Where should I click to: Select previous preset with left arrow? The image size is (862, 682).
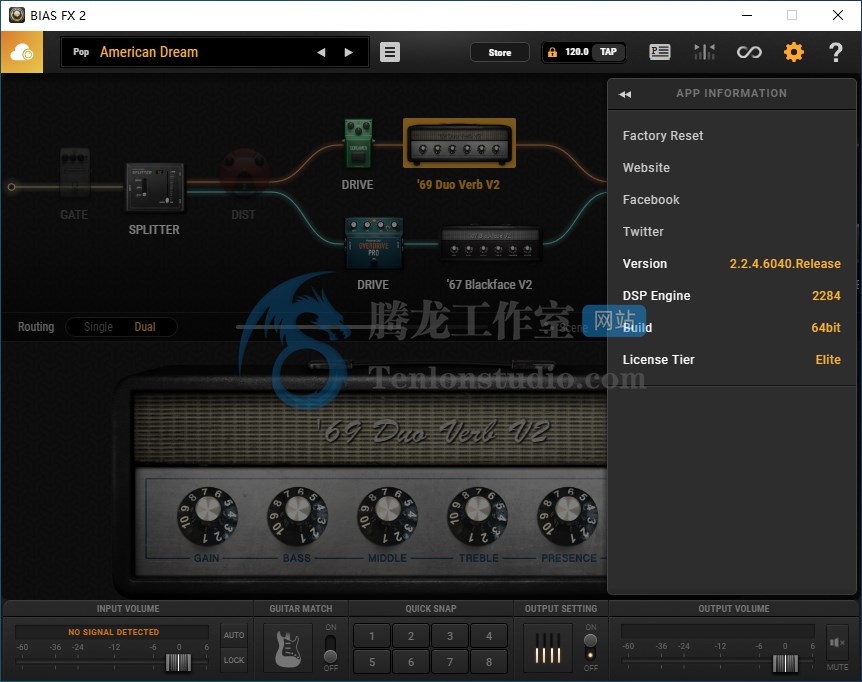click(321, 52)
